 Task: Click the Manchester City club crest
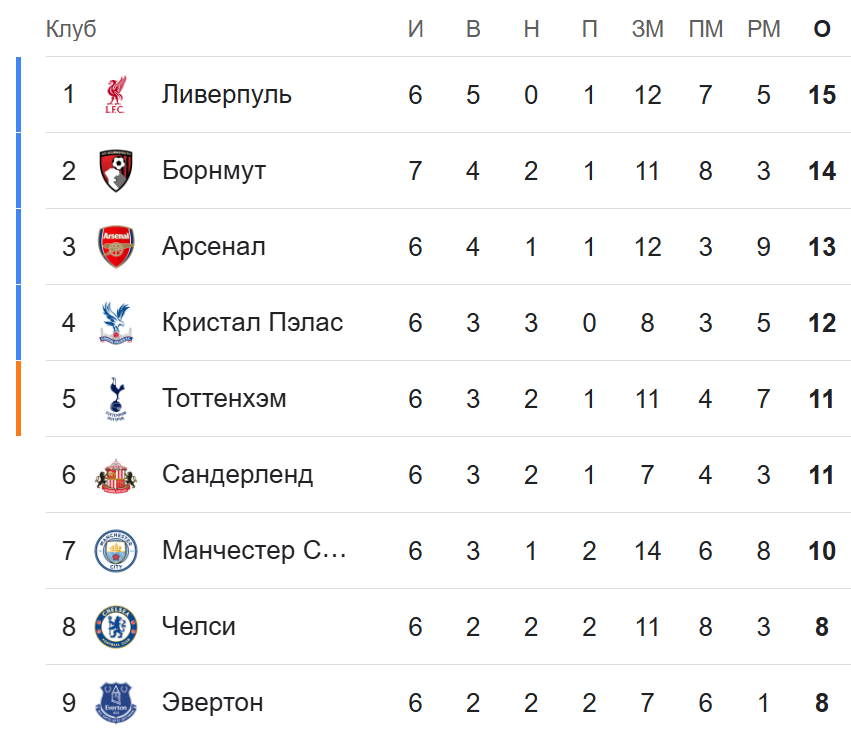(115, 551)
